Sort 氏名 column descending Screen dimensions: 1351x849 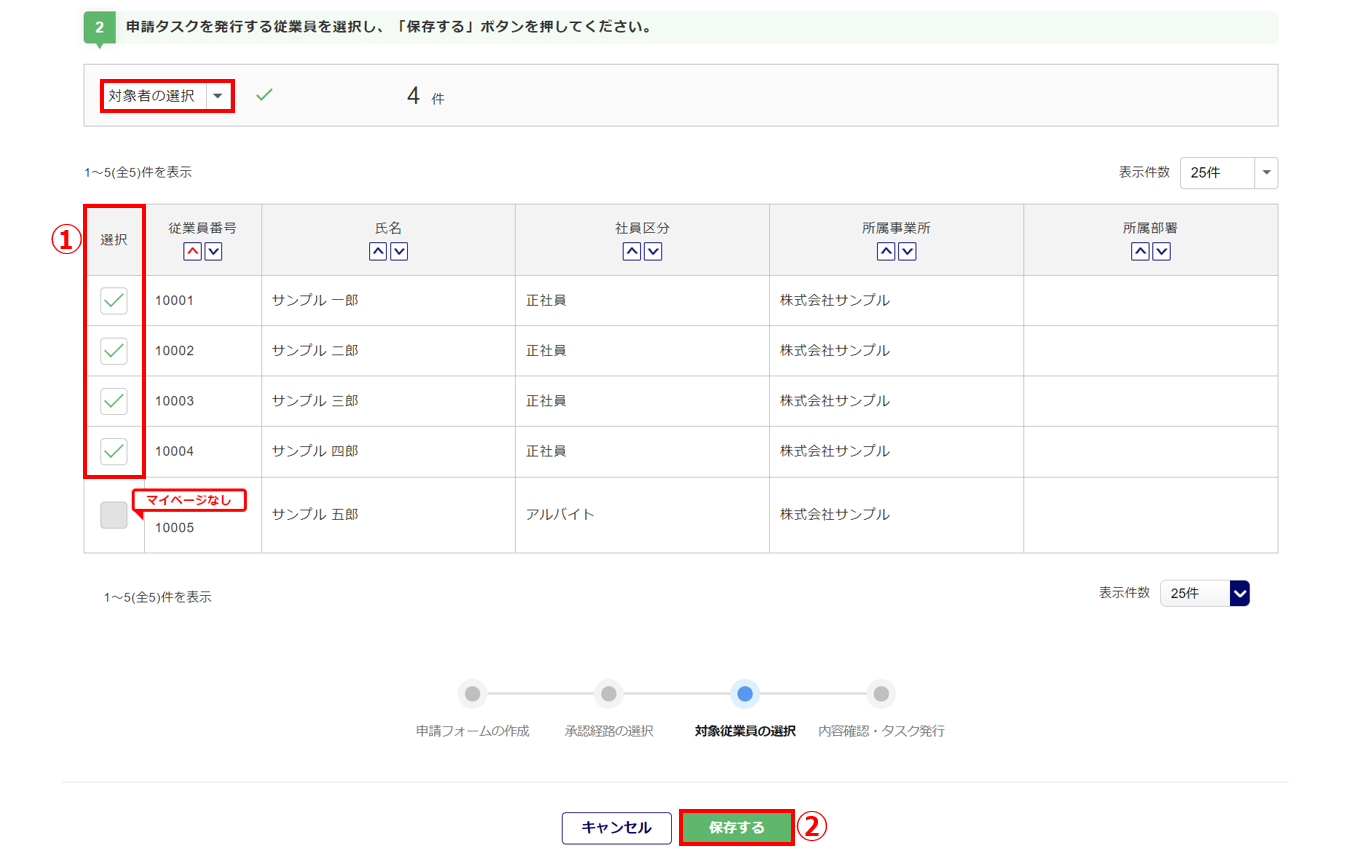pyautogui.click(x=399, y=251)
